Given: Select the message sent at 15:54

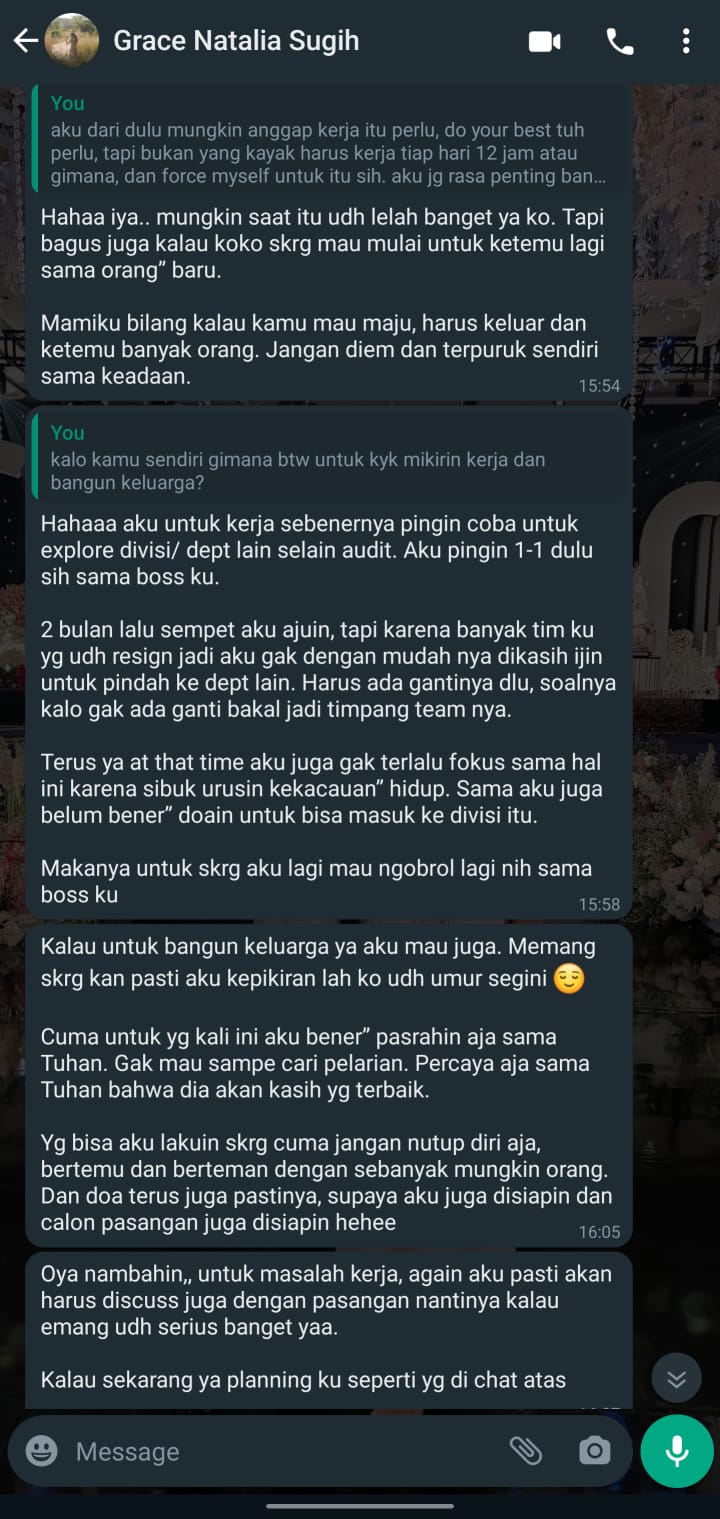Looking at the screenshot, I should (x=329, y=240).
